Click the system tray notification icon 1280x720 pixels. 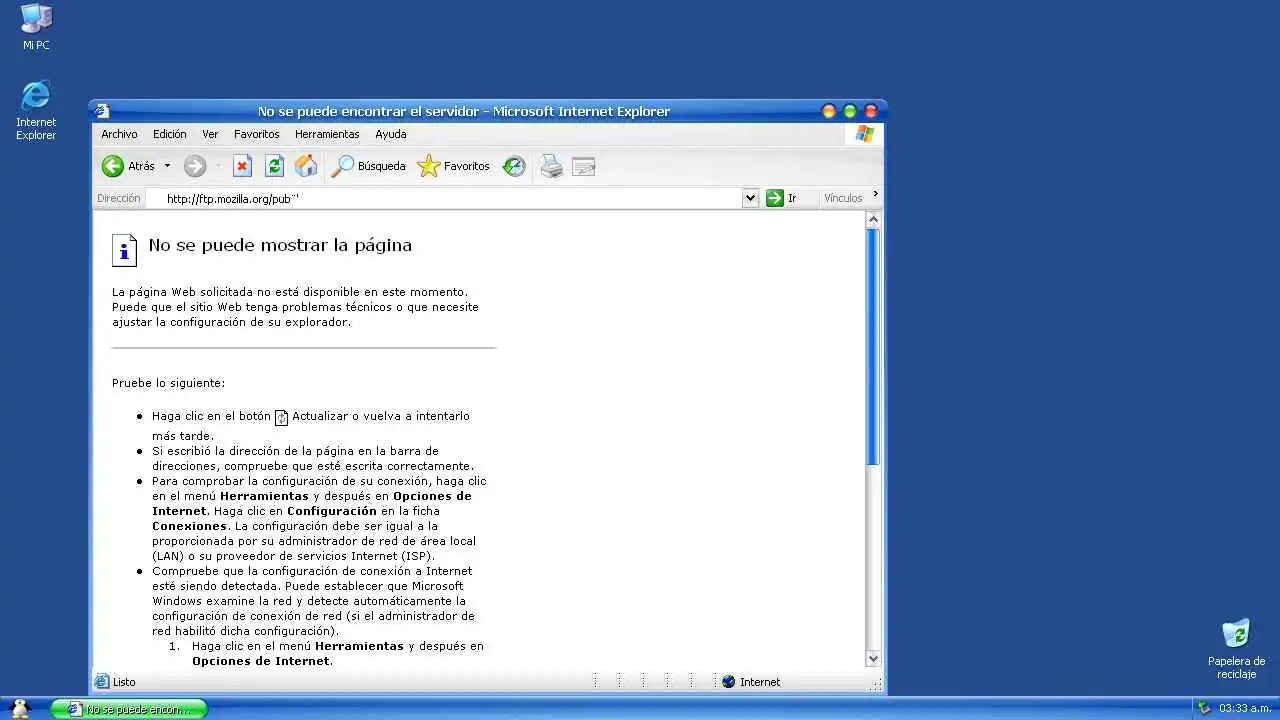1204,708
